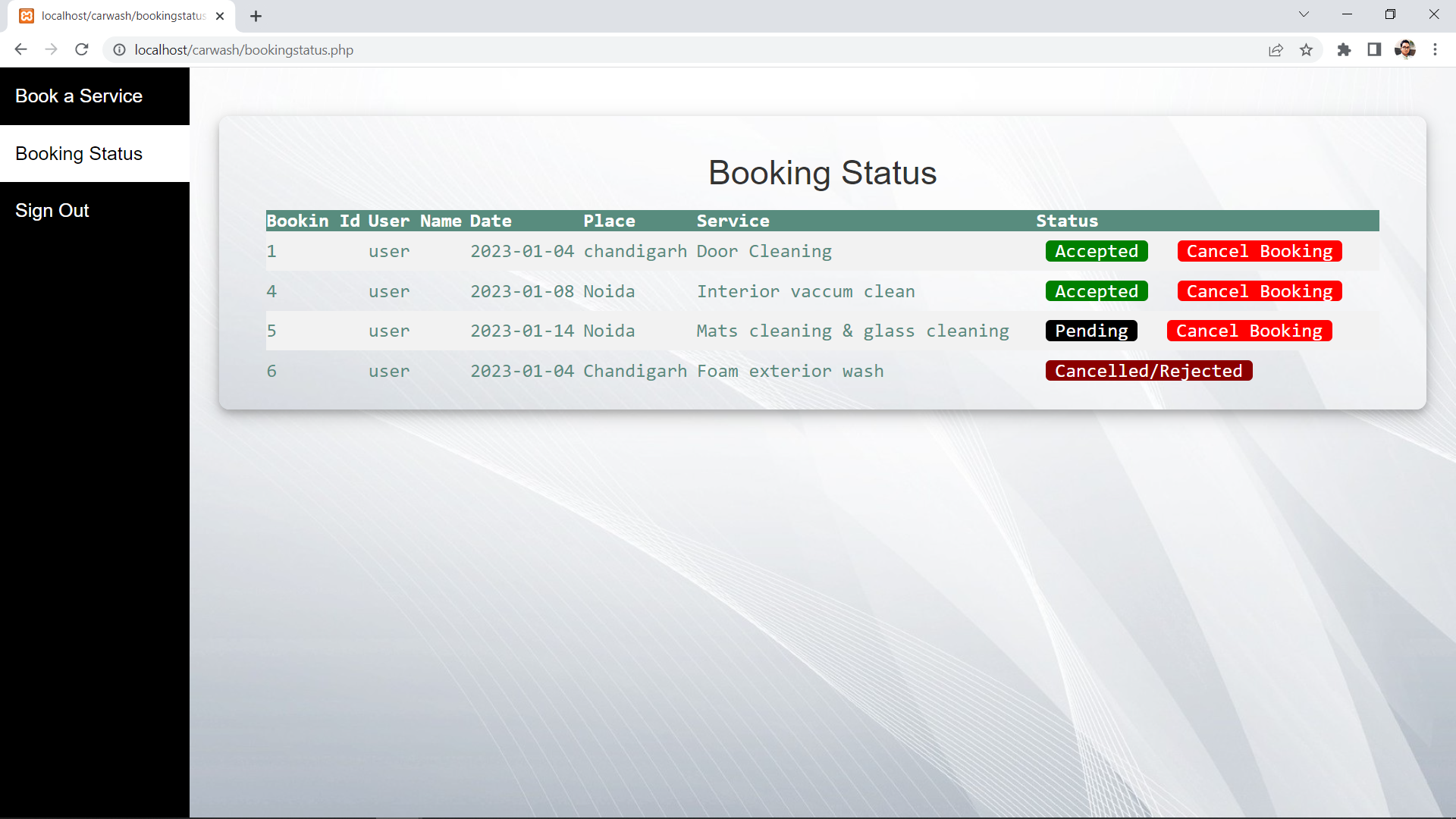Open the Chrome profile avatar
1456x819 pixels.
tap(1404, 50)
